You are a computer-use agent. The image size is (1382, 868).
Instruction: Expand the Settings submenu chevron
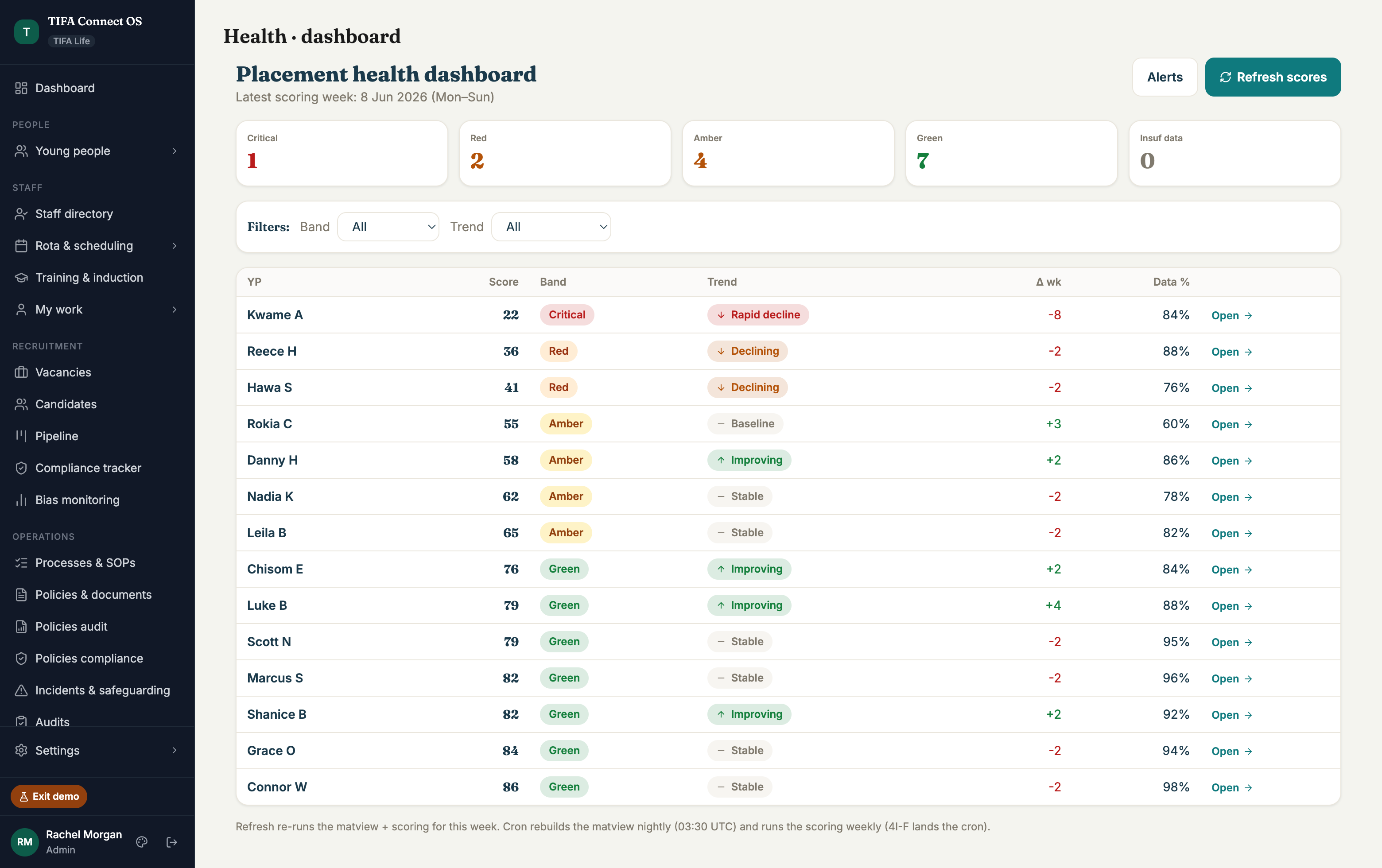click(175, 750)
